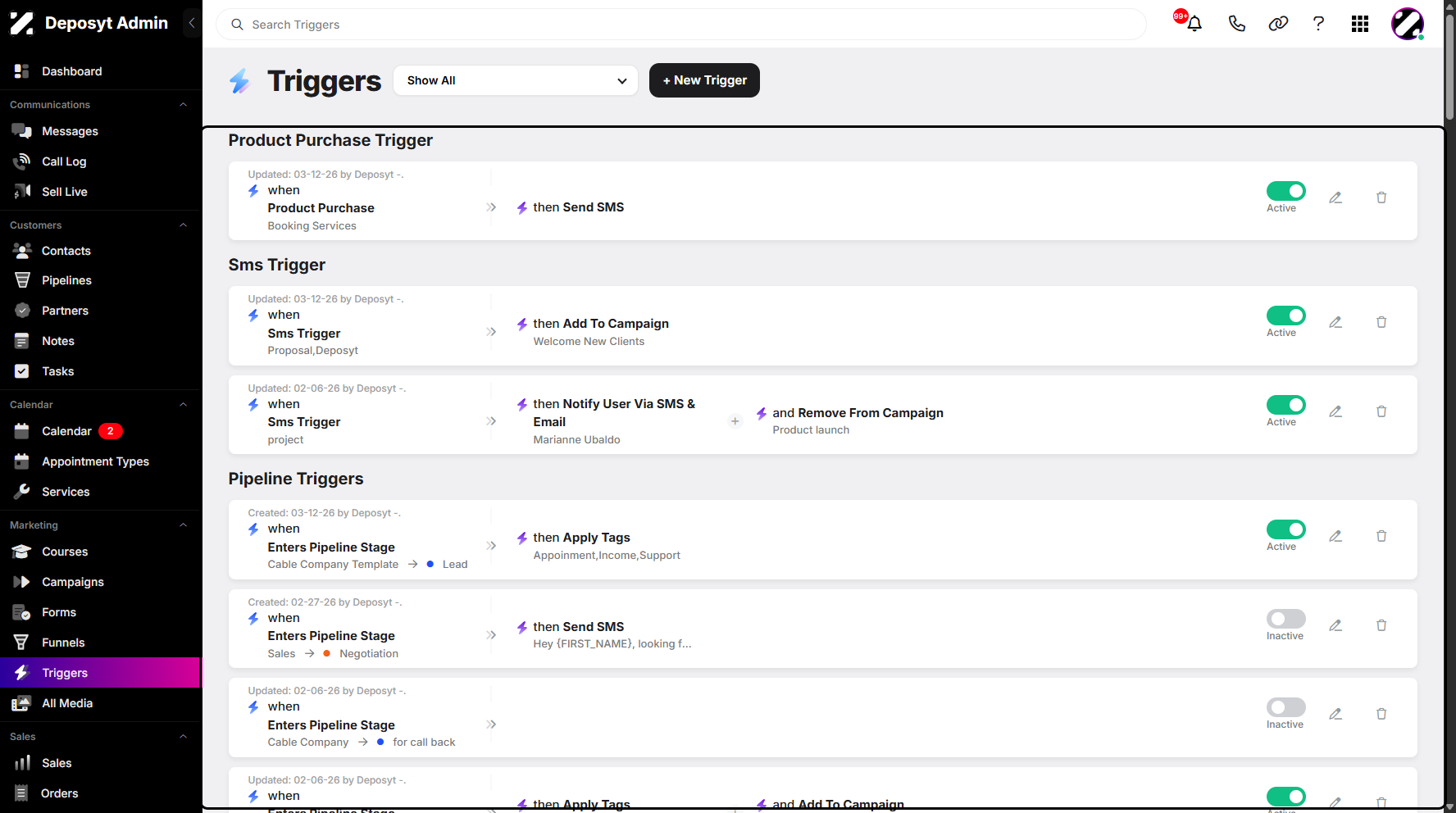Deactivate the Apply Tags Lead trigger
The height and width of the screenshot is (813, 1456).
(x=1285, y=529)
